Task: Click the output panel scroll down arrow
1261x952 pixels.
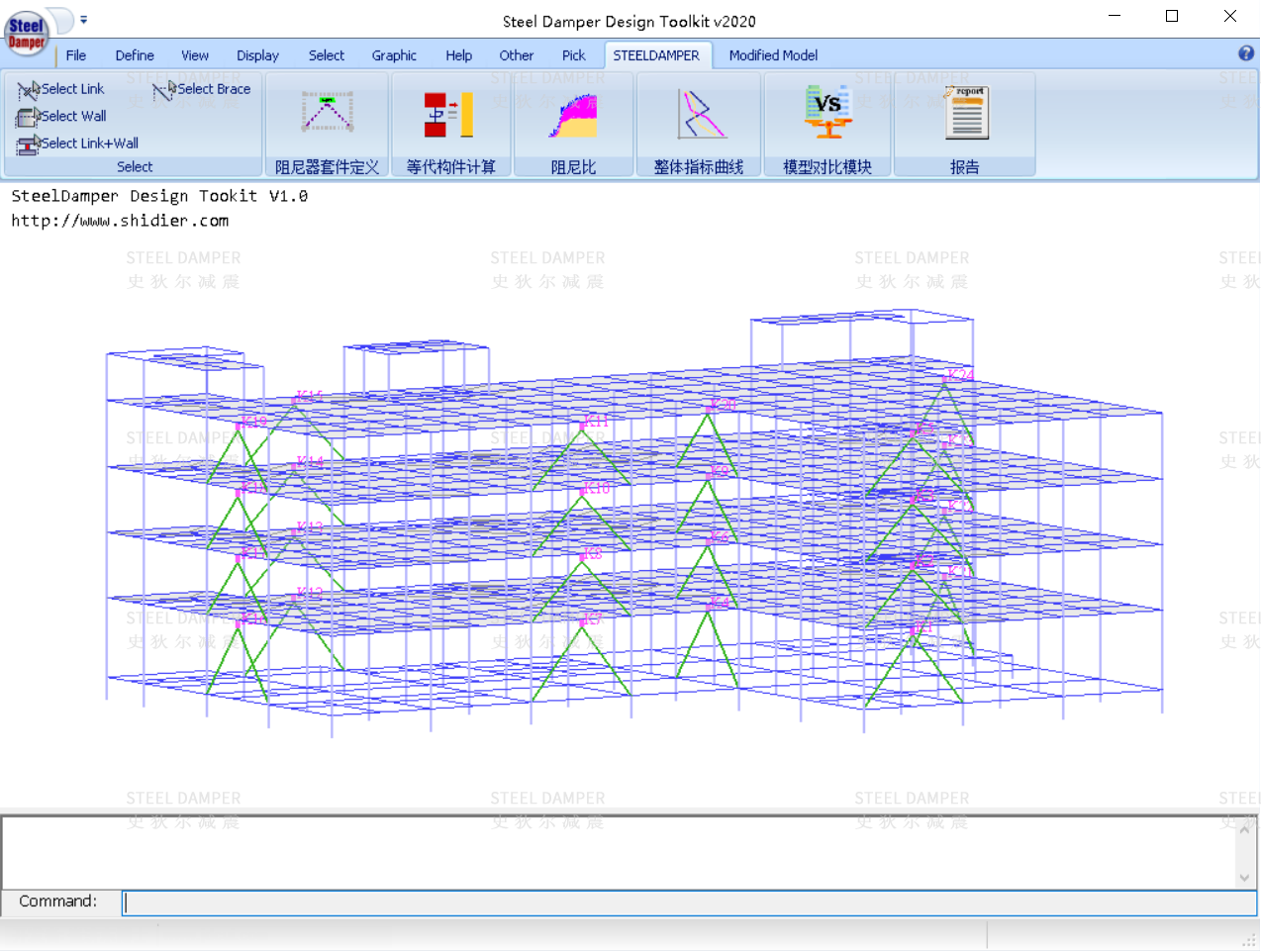Action: coord(1244,877)
